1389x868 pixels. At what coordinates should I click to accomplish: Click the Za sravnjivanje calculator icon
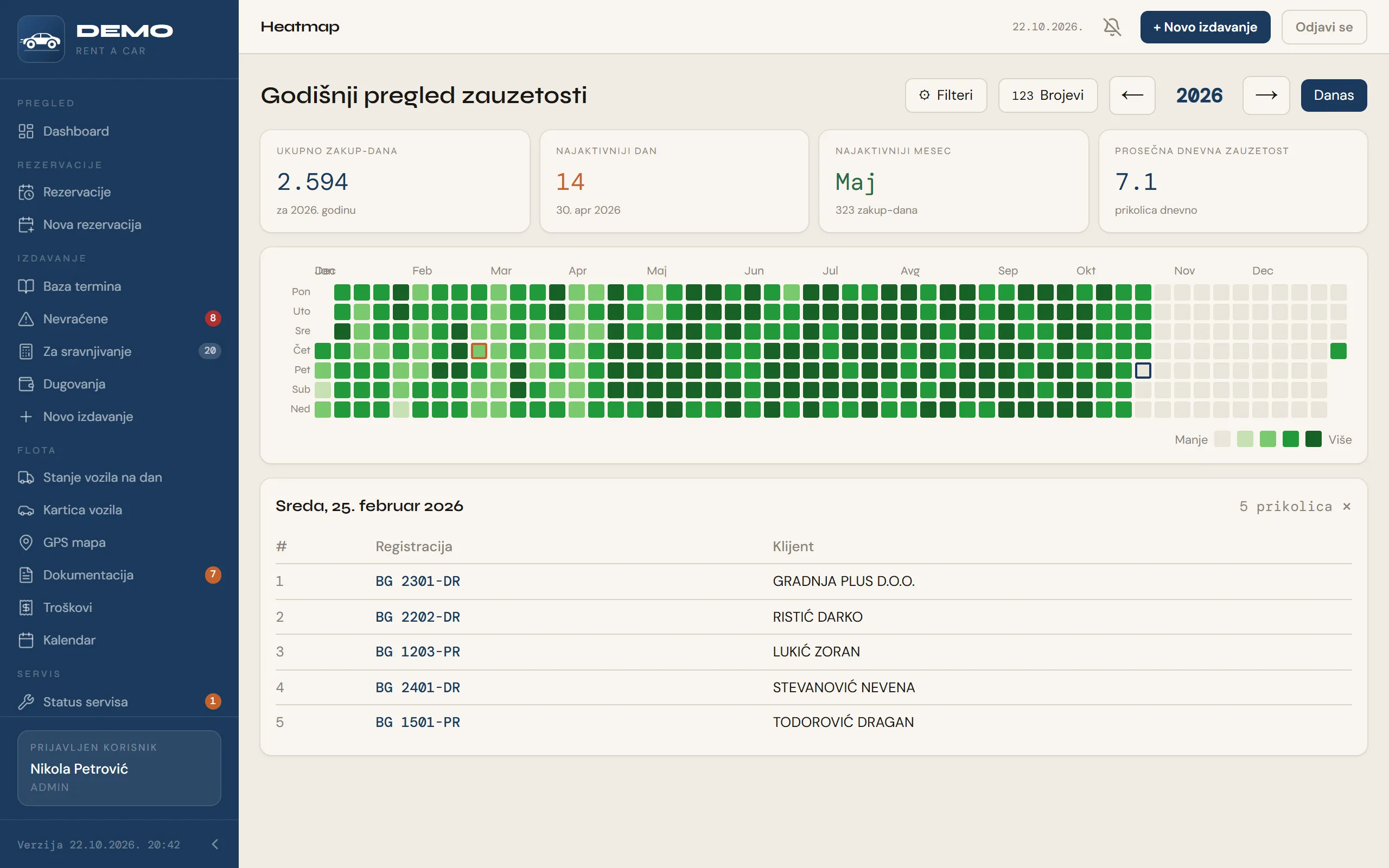[26, 352]
